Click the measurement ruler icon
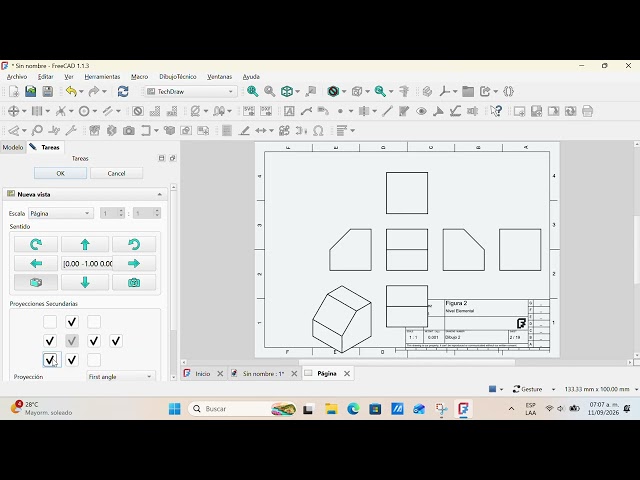Viewport: 640px width, 480px height. point(404,91)
